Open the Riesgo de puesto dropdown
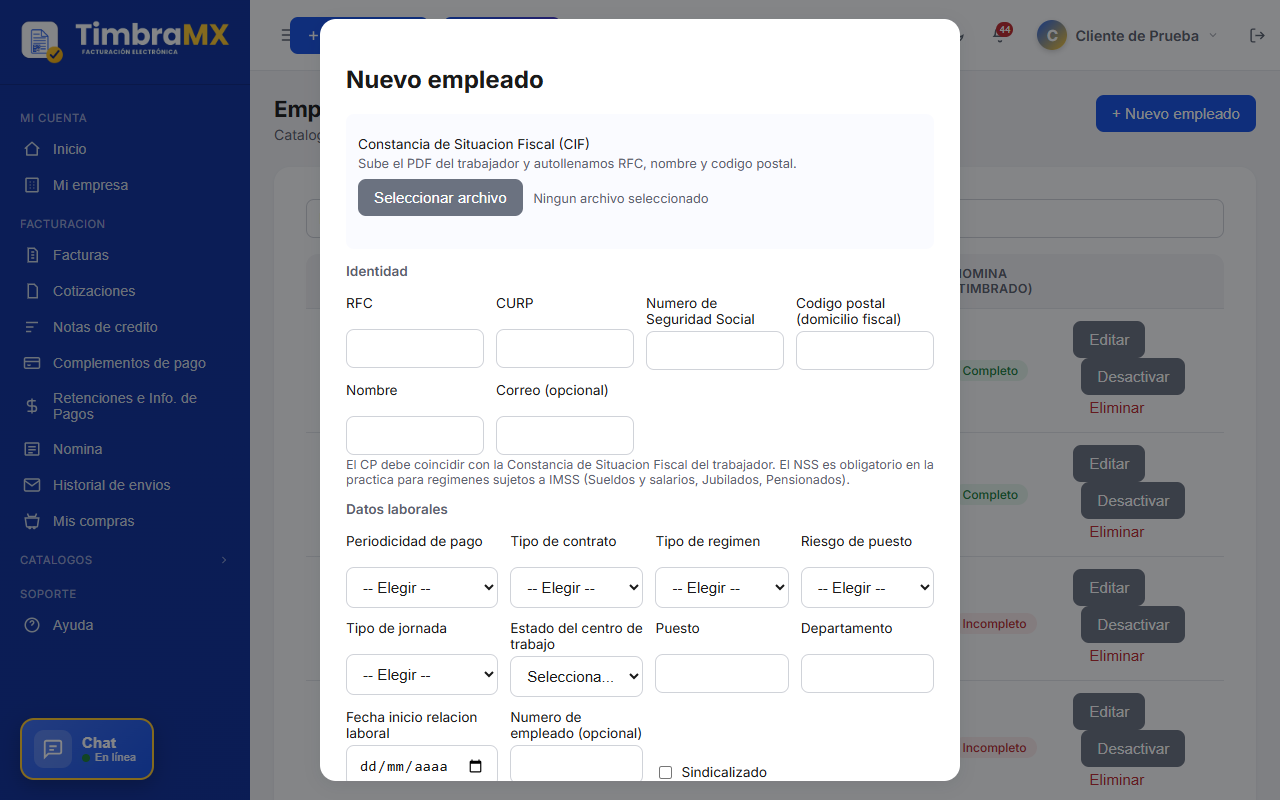This screenshot has width=1280, height=800. click(867, 588)
